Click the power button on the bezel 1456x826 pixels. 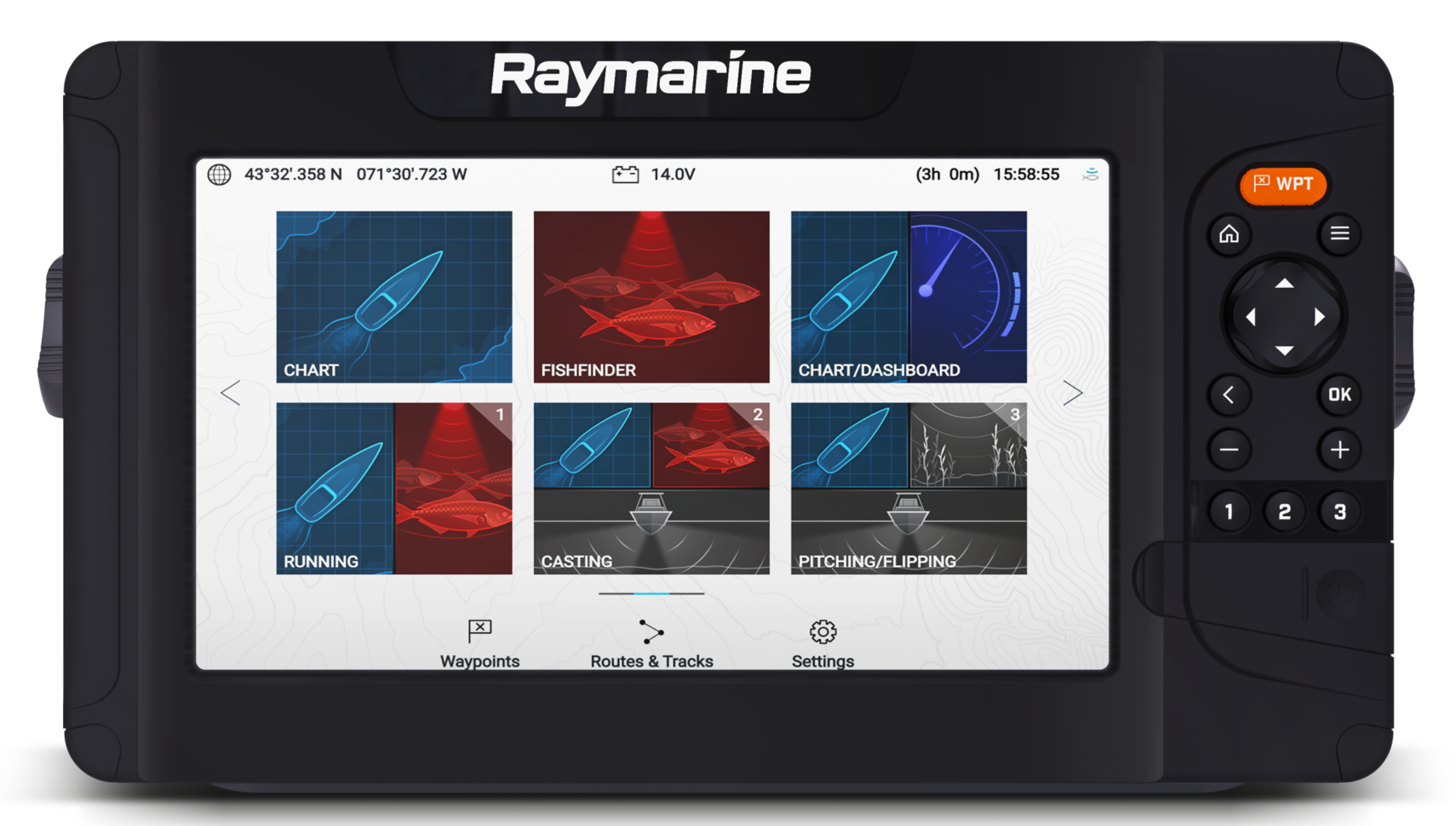[1340, 594]
